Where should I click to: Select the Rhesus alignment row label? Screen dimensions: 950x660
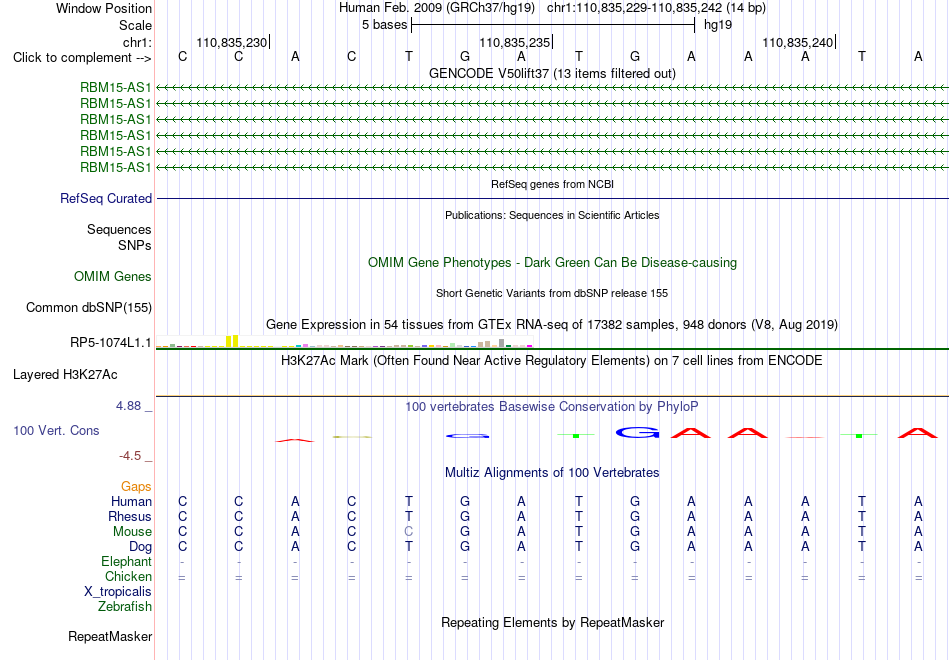[x=130, y=516]
